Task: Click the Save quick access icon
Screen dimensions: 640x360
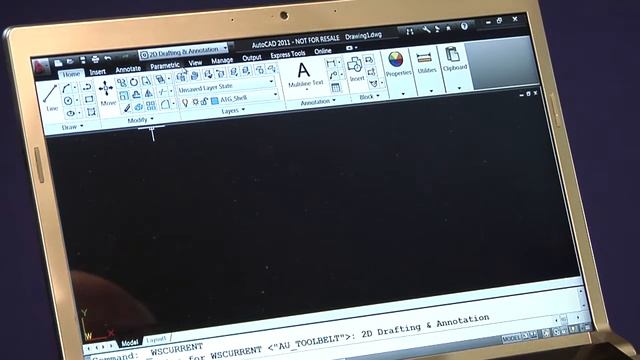Action: [83, 60]
